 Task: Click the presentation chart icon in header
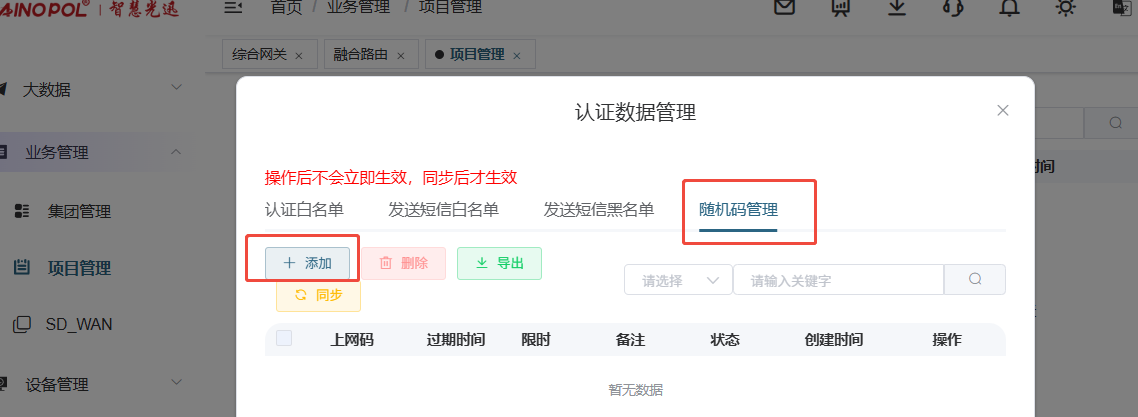coord(841,7)
